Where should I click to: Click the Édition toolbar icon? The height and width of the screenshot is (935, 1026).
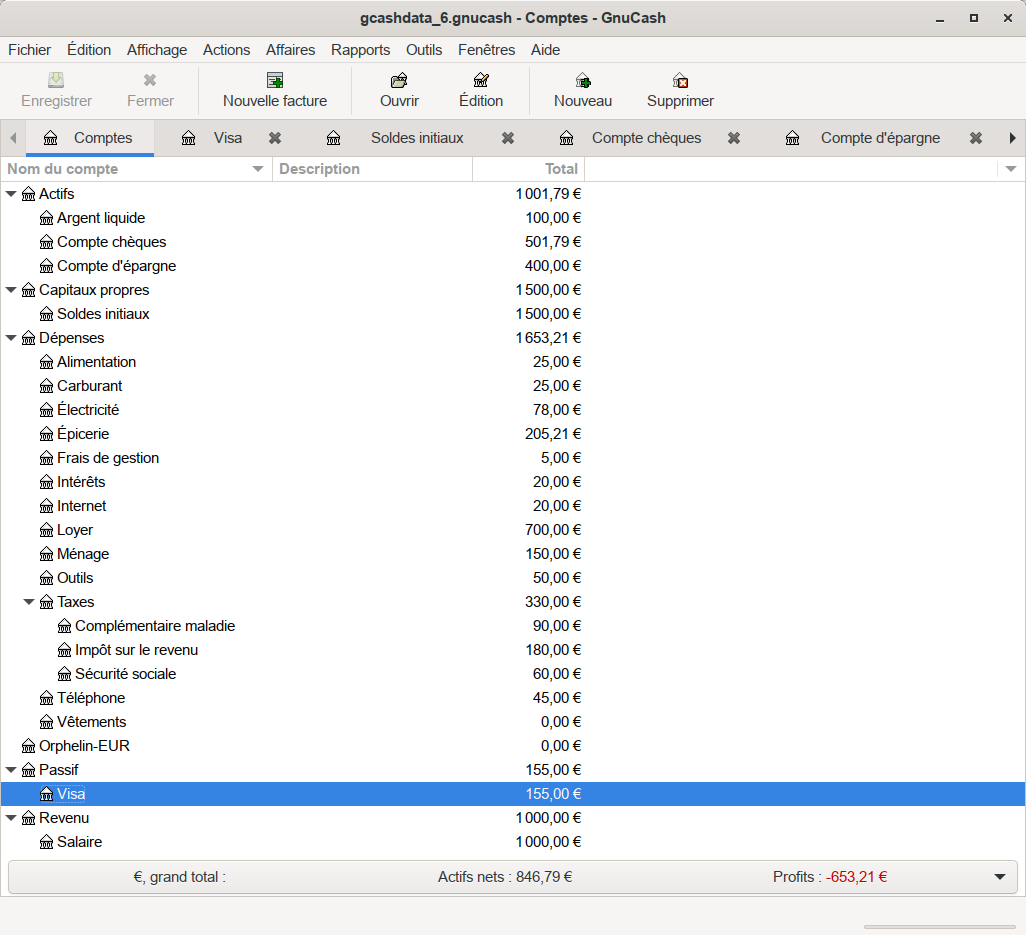[481, 81]
